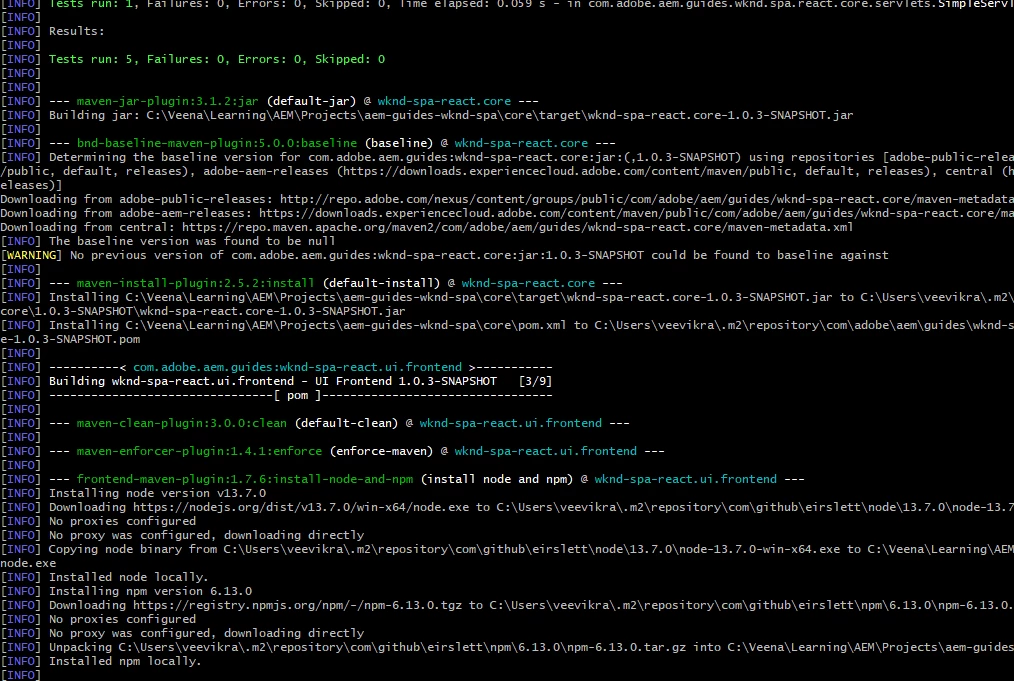Click the nodejs.org download URL line
This screenshot has height=681, width=1014.
[531, 508]
